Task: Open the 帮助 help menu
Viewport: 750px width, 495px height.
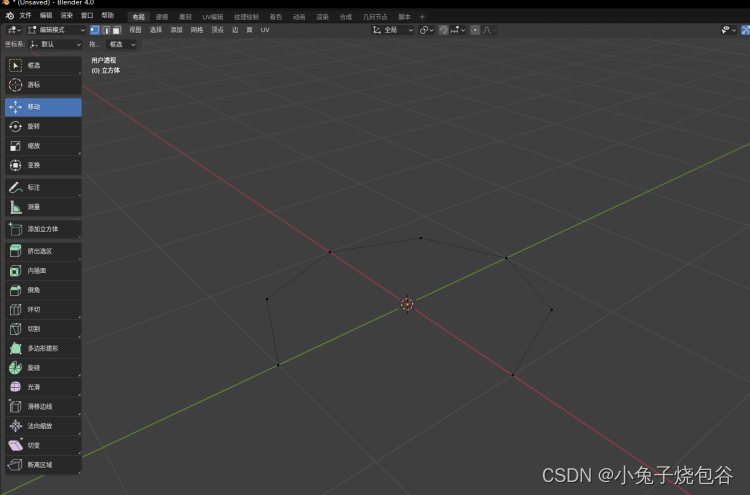Action: 108,16
